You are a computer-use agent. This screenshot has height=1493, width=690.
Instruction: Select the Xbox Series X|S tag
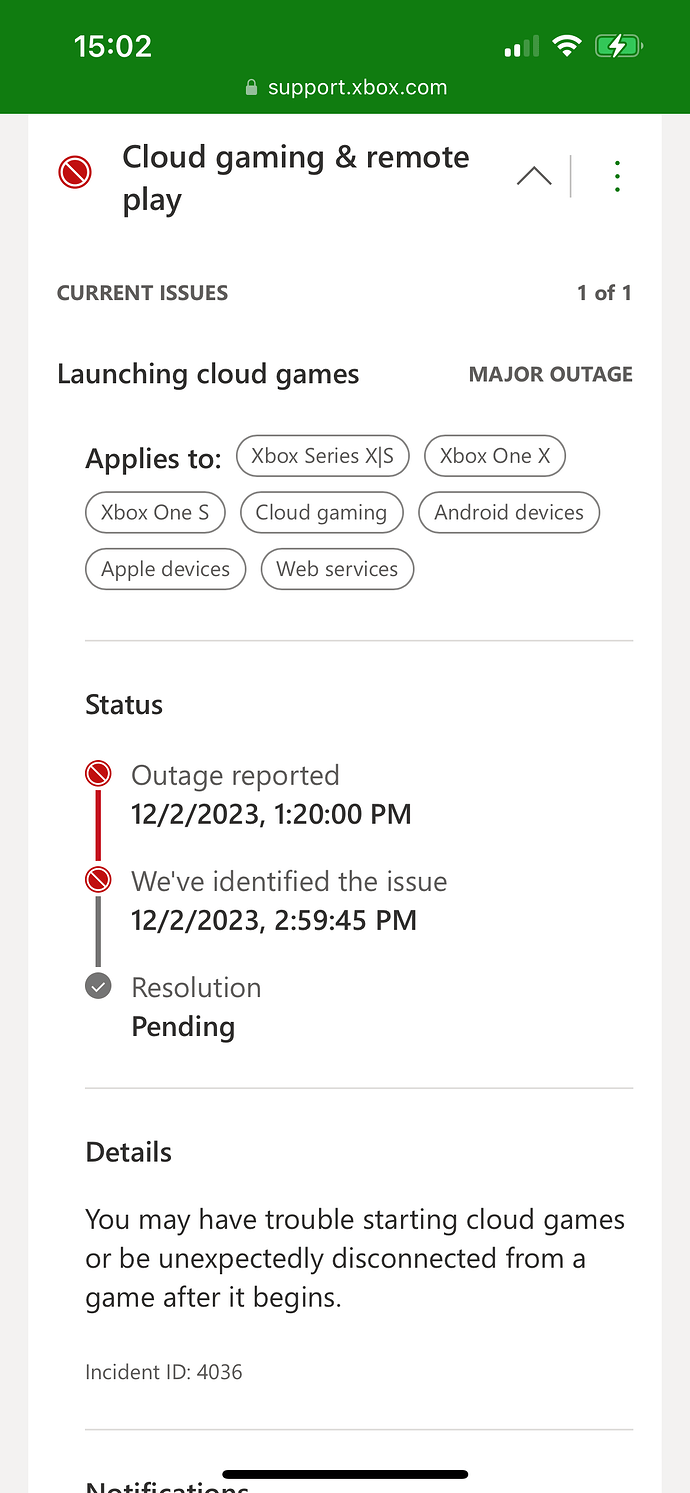(323, 456)
